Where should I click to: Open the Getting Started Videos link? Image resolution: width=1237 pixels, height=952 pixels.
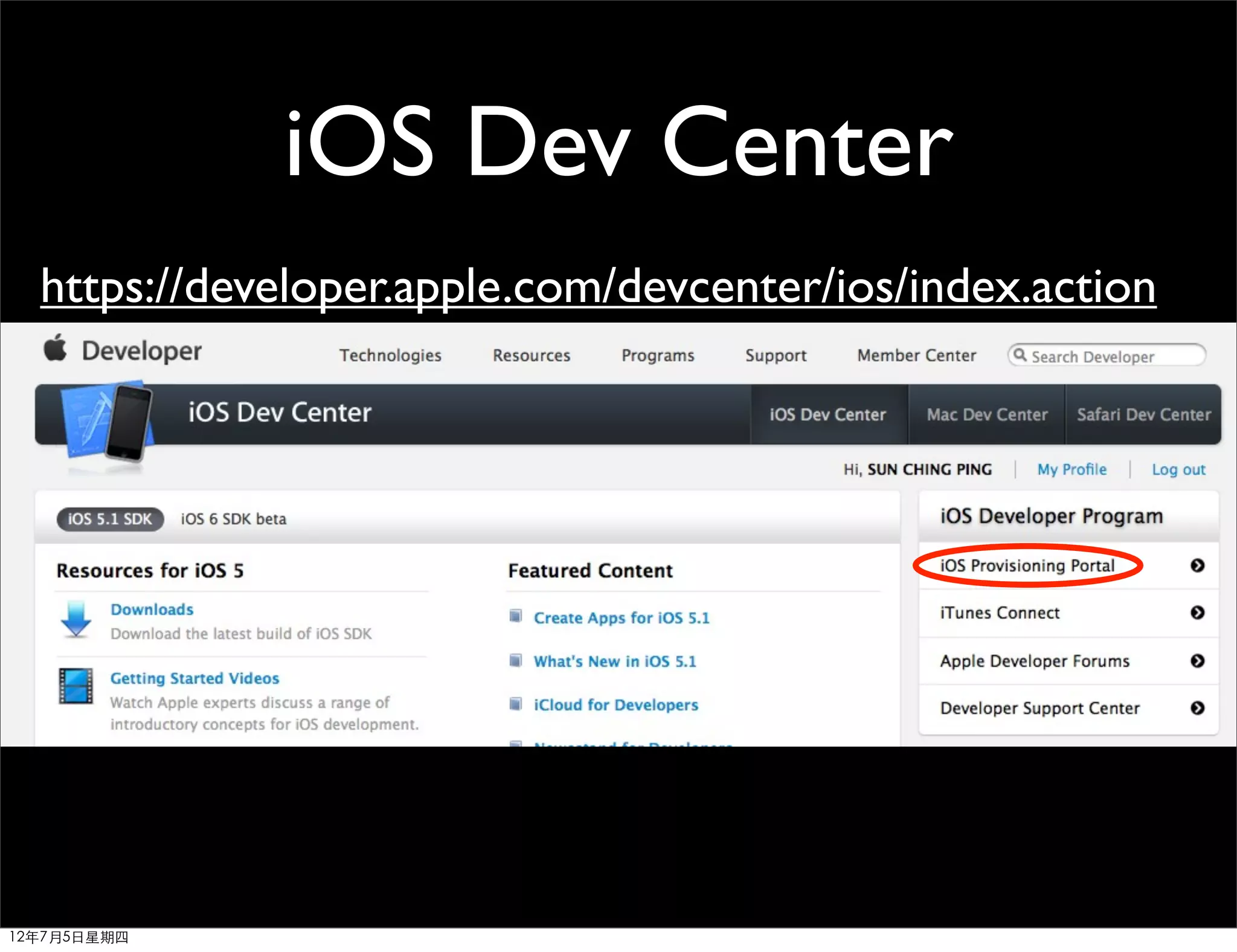[x=194, y=678]
